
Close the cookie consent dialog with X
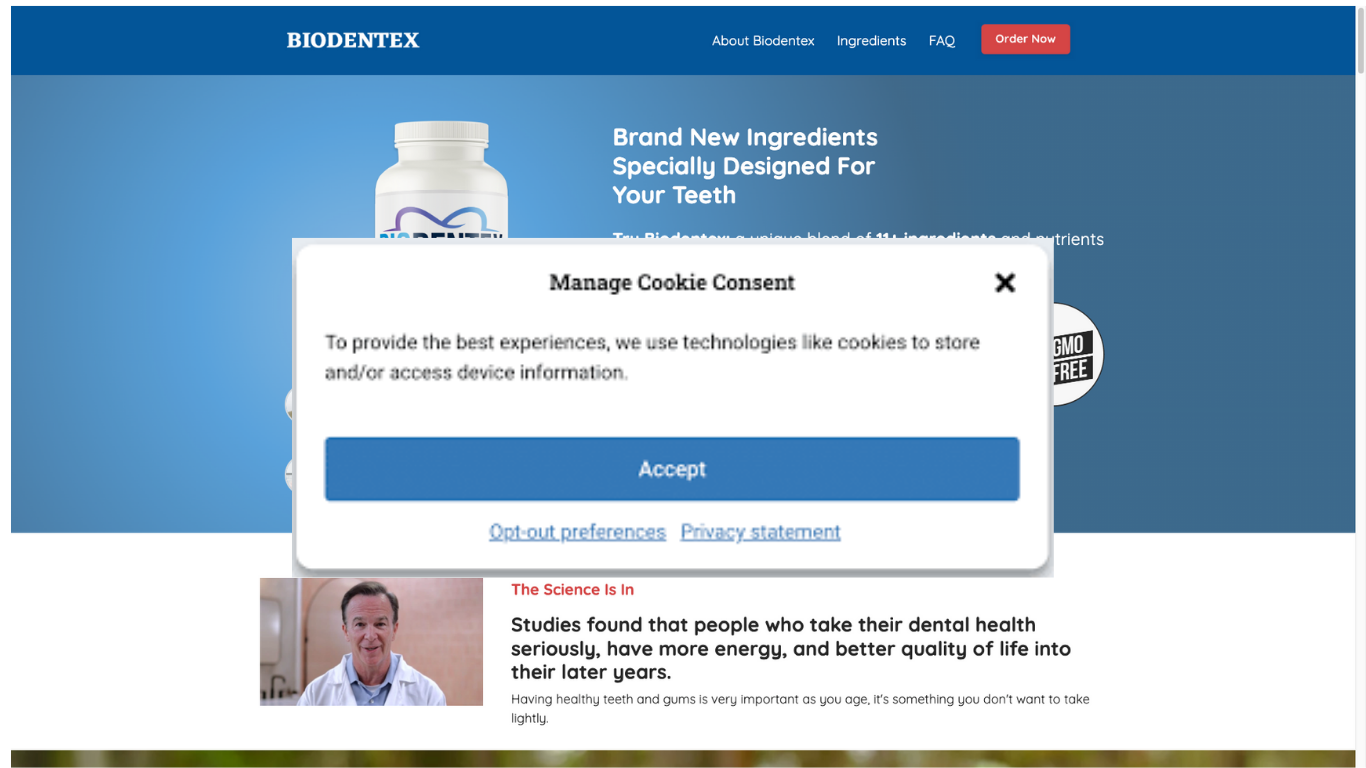(1005, 283)
